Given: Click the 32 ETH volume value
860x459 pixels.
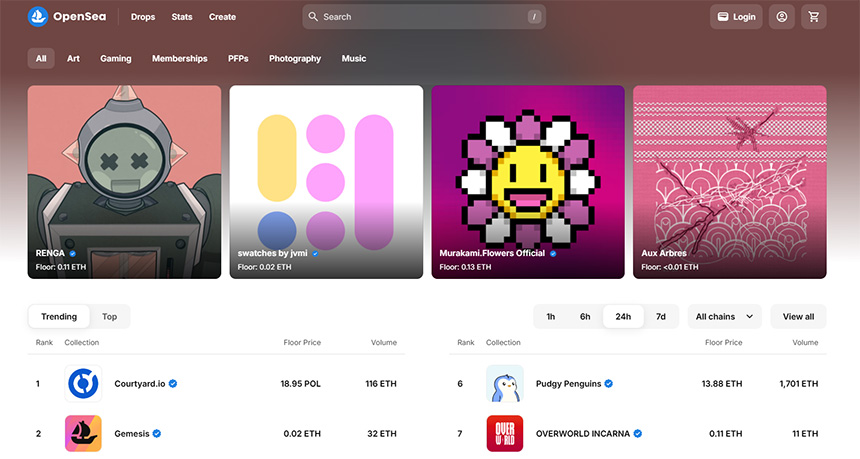Looking at the screenshot, I should coord(382,433).
